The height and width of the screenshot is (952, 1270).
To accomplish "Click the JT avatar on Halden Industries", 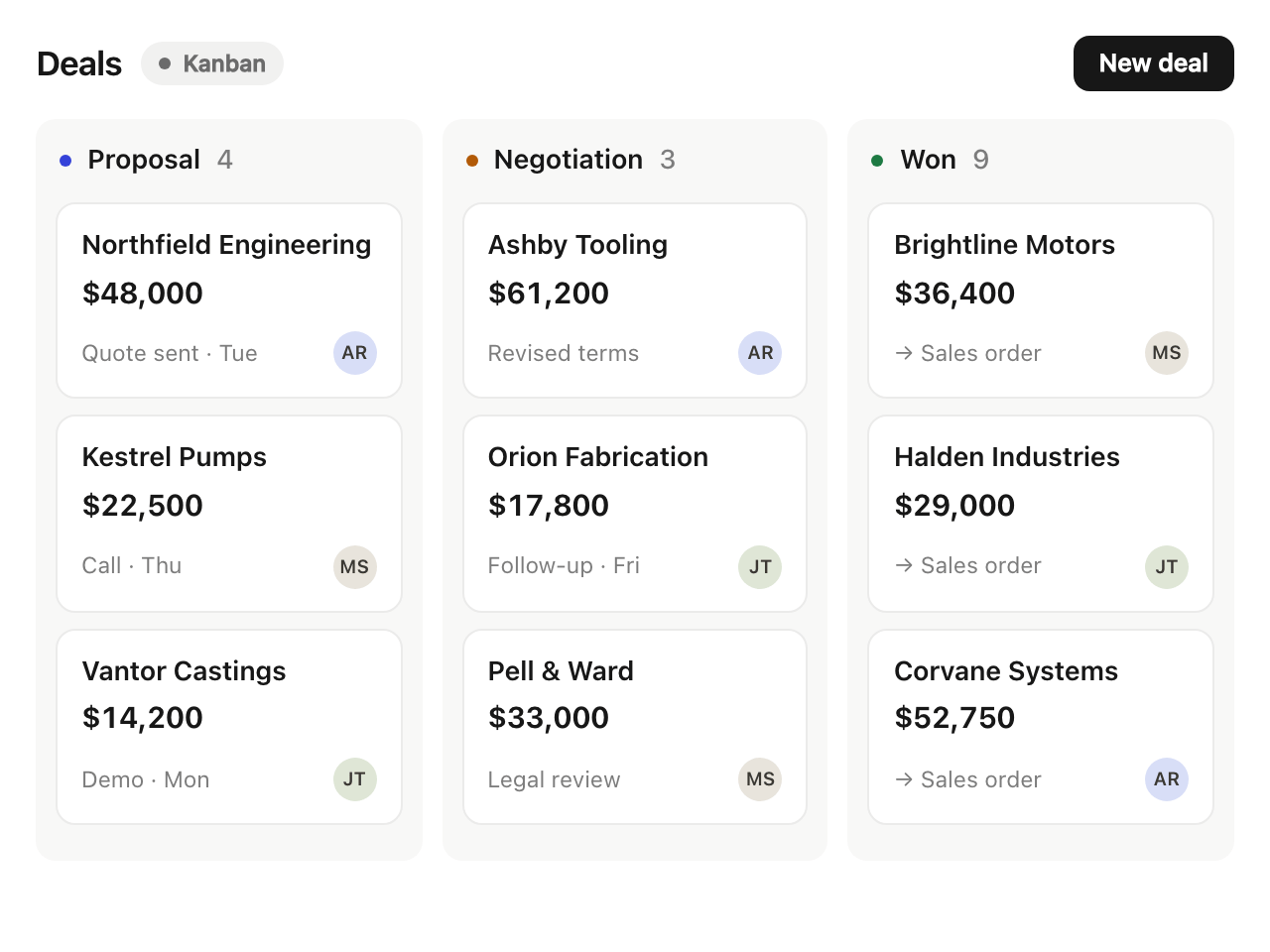I will [1167, 567].
